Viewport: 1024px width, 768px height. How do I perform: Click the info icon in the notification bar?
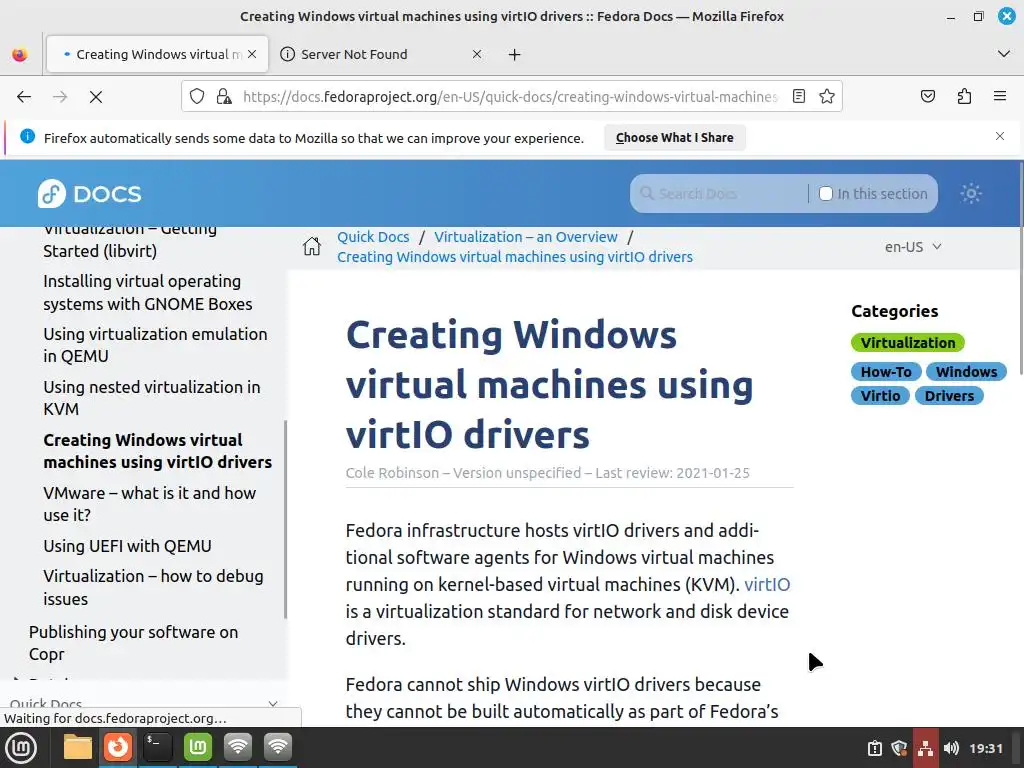tap(27, 136)
